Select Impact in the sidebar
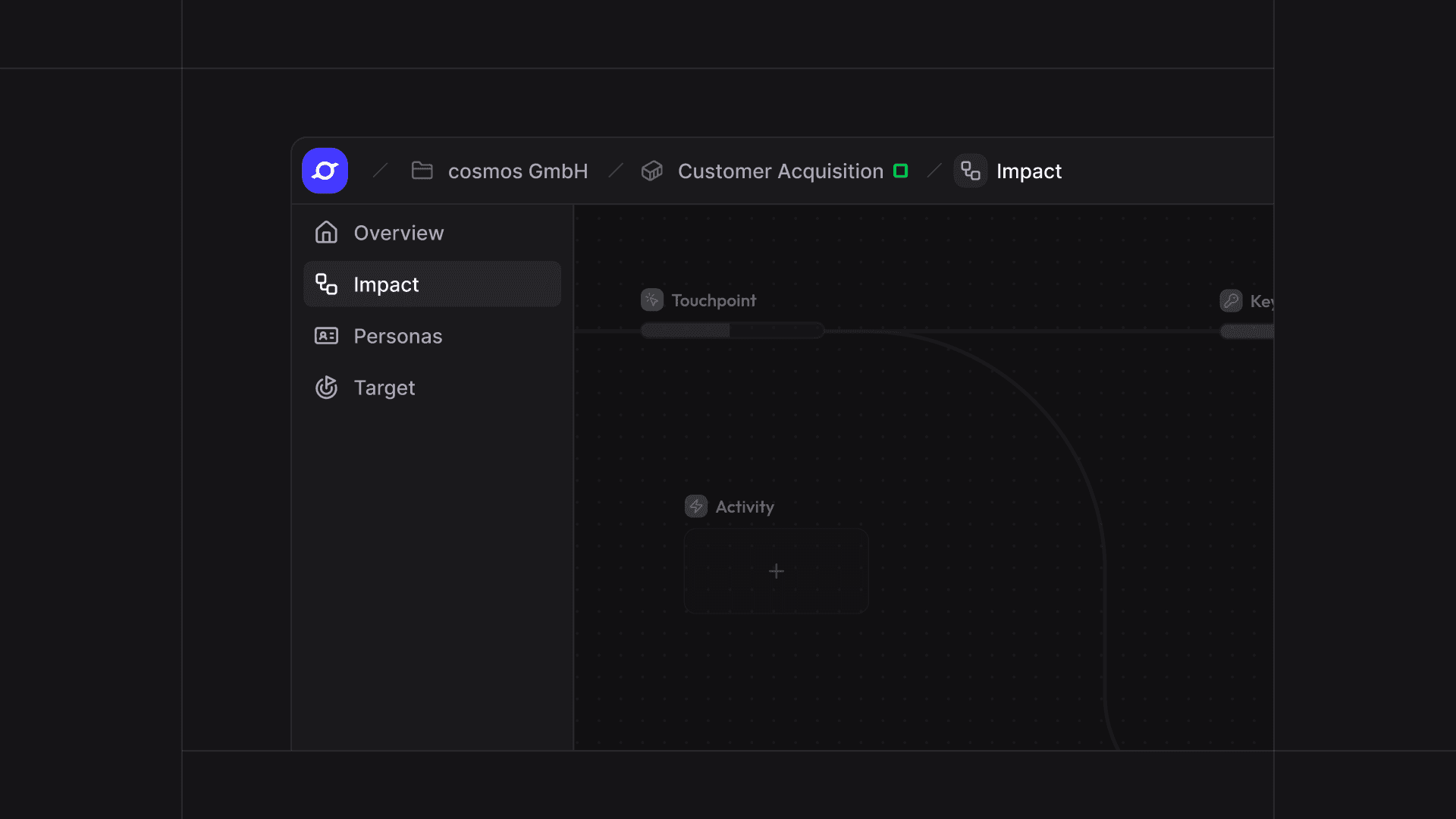This screenshot has width=1456, height=819. 432,284
